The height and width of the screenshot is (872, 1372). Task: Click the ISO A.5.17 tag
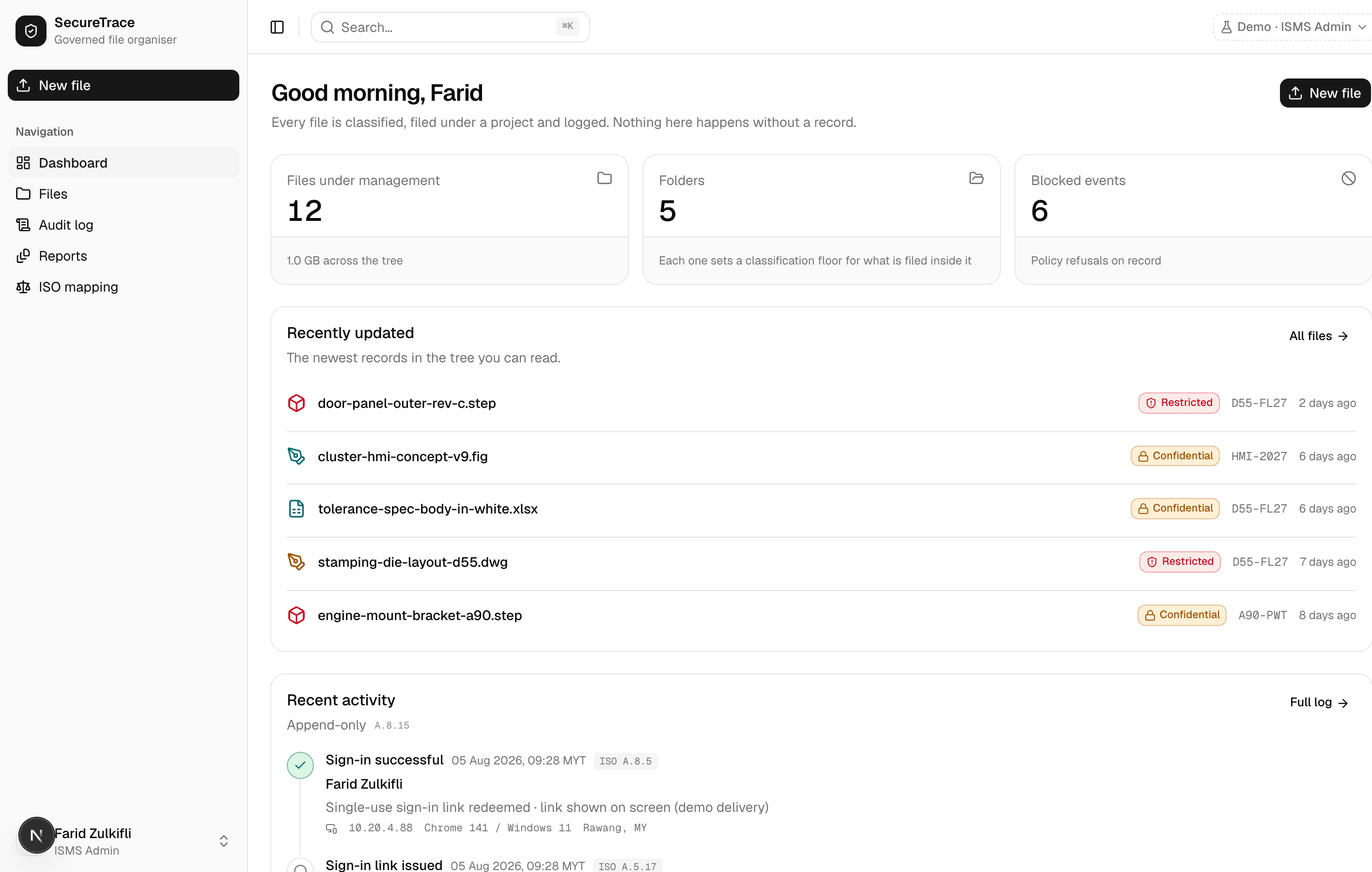tap(627, 866)
